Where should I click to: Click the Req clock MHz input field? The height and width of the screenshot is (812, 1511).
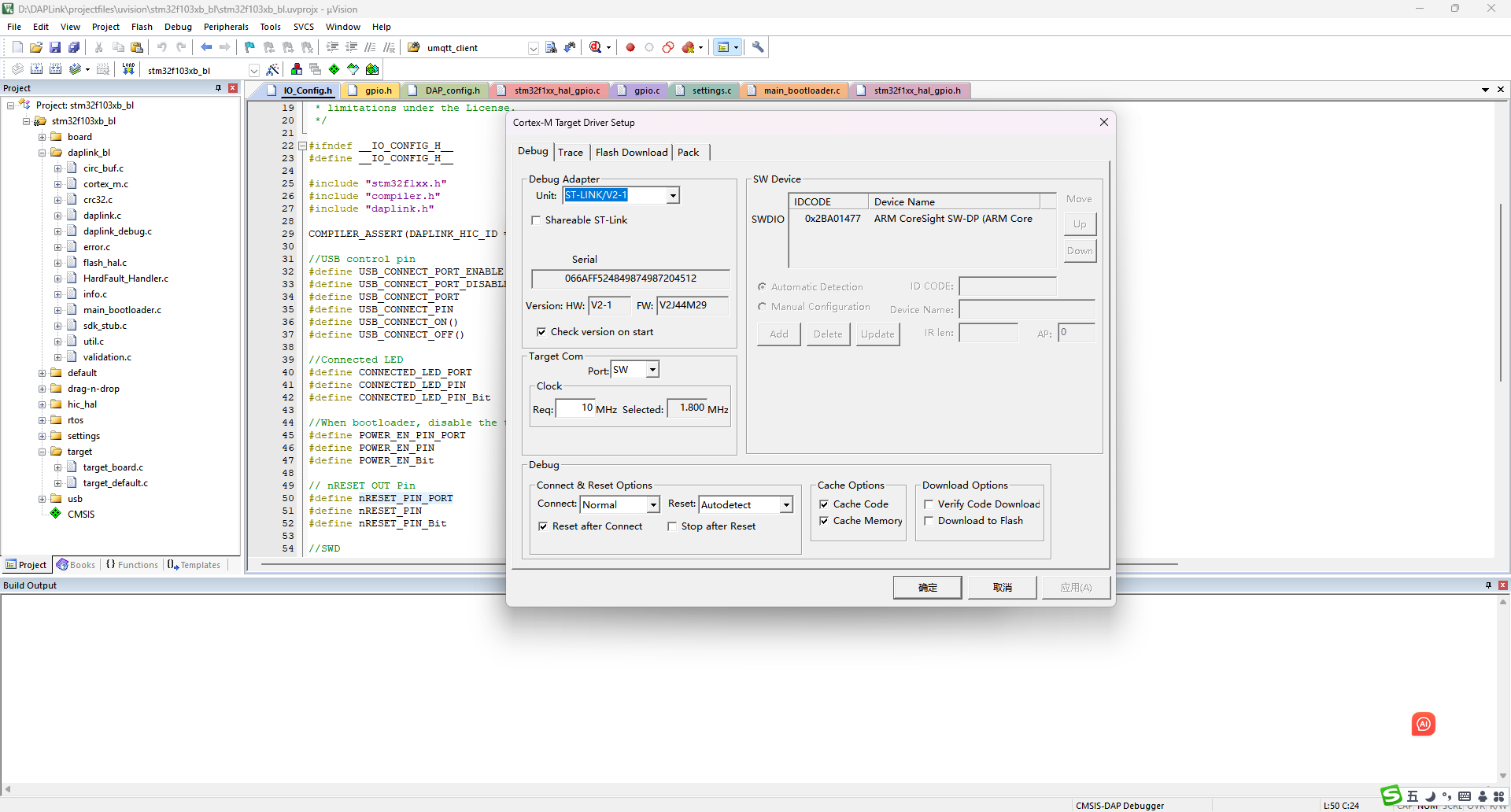pyautogui.click(x=574, y=408)
